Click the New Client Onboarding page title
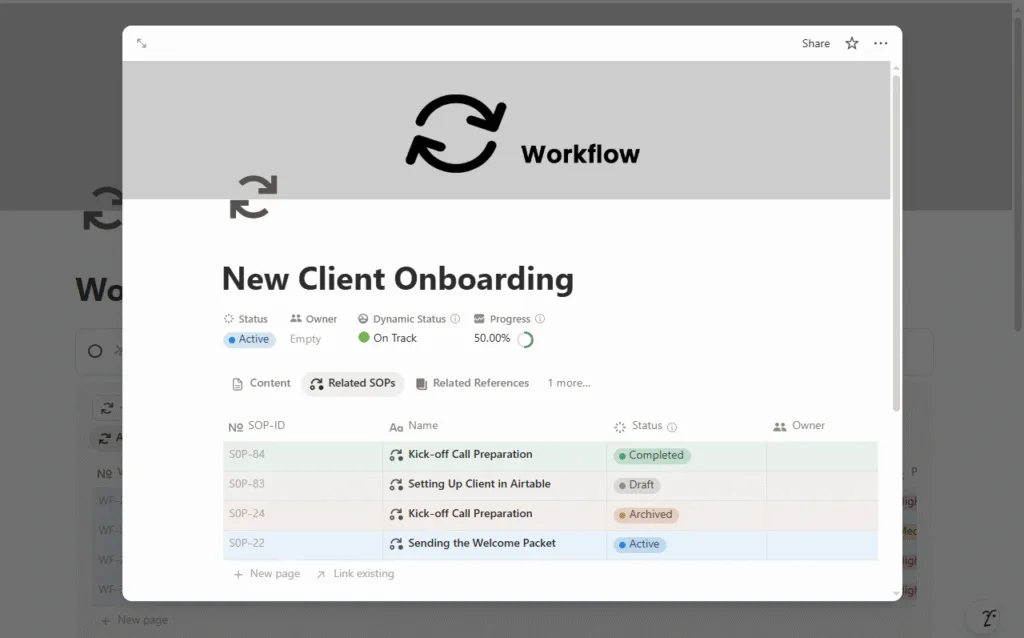Image resolution: width=1024 pixels, height=638 pixels. click(x=397, y=279)
